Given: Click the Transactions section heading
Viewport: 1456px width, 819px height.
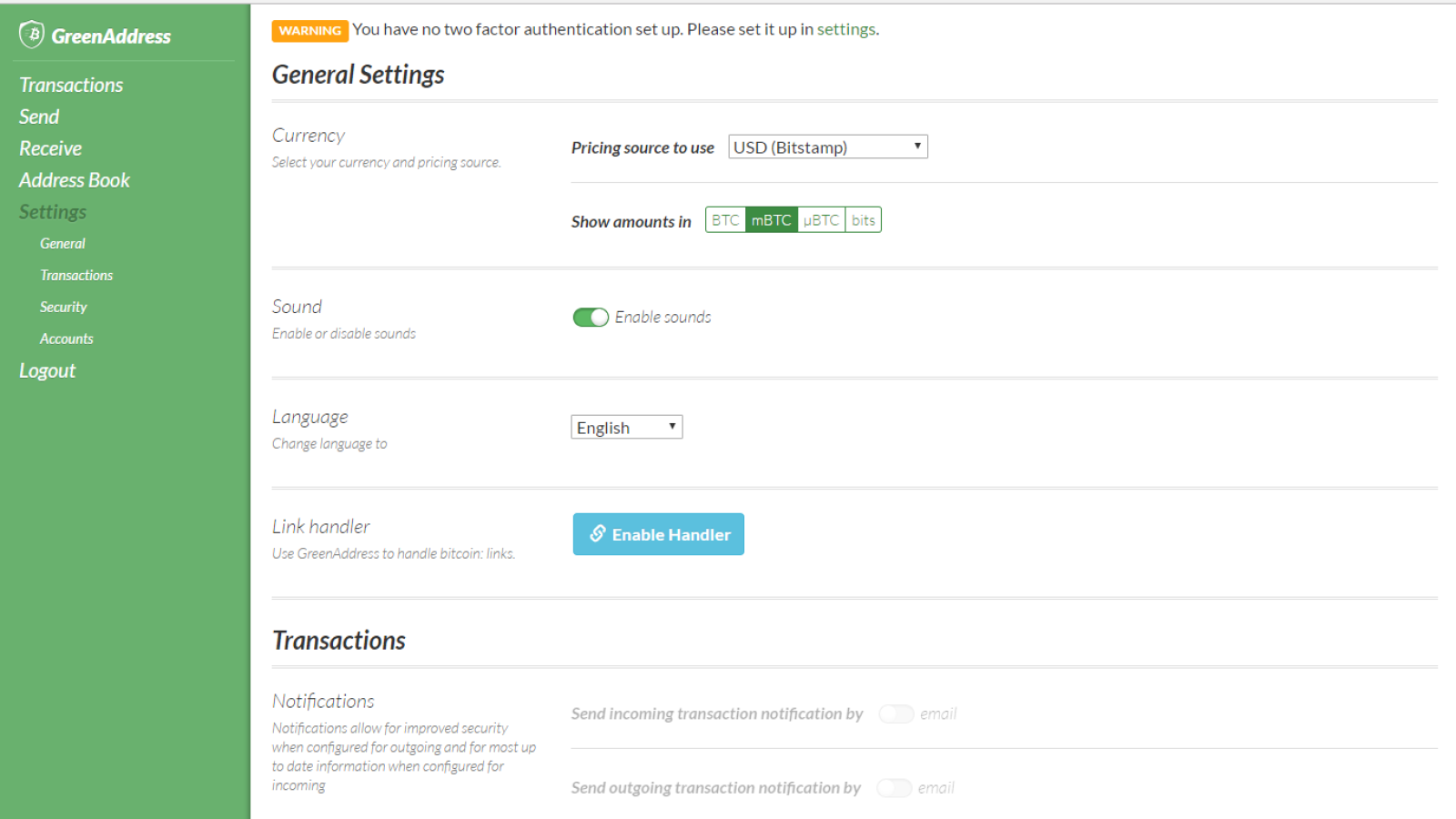Looking at the screenshot, I should click(x=339, y=641).
